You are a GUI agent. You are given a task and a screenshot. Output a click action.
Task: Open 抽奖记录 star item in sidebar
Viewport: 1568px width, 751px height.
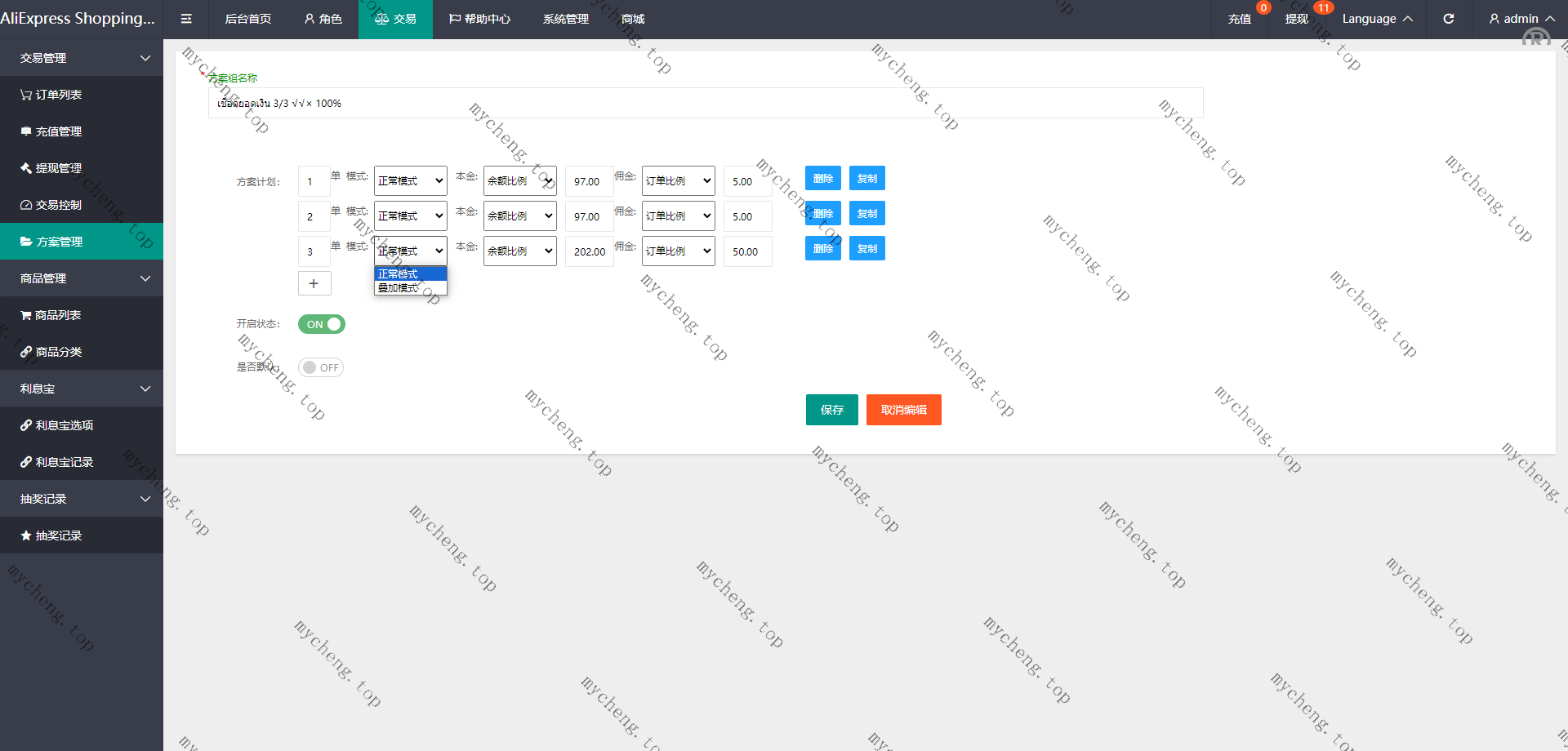pyautogui.click(x=57, y=535)
